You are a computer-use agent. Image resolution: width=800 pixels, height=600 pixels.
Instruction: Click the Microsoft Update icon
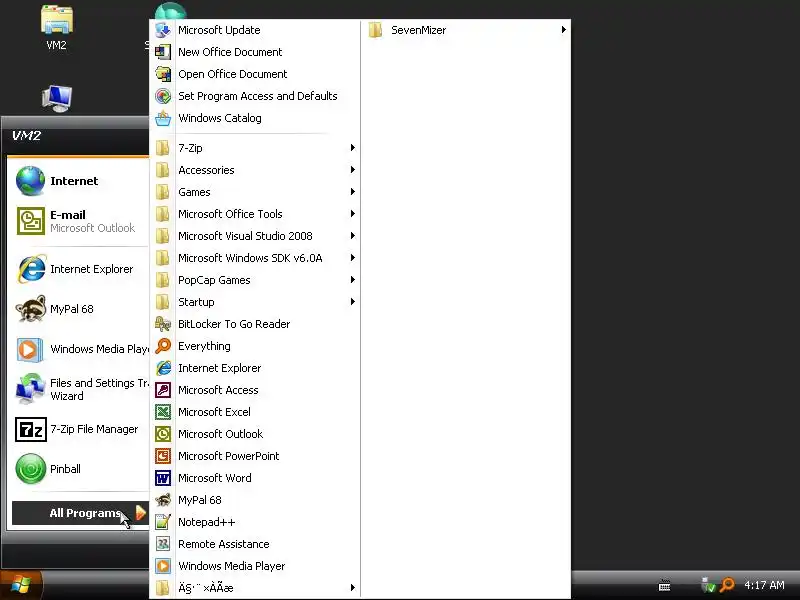click(x=163, y=30)
